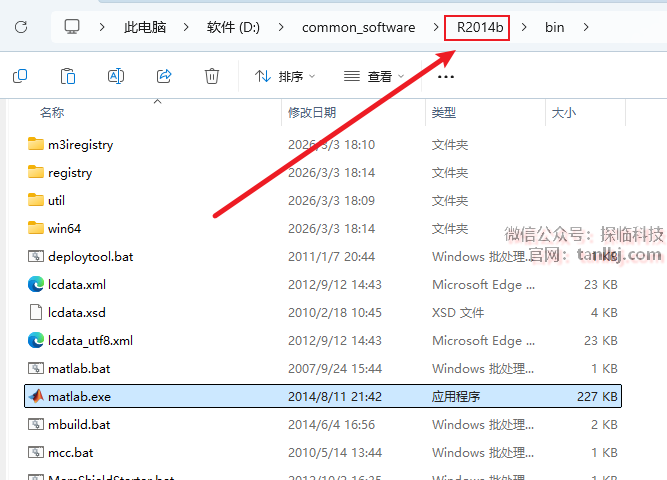
Task: Select the win64 folder name
Action: coord(64,229)
